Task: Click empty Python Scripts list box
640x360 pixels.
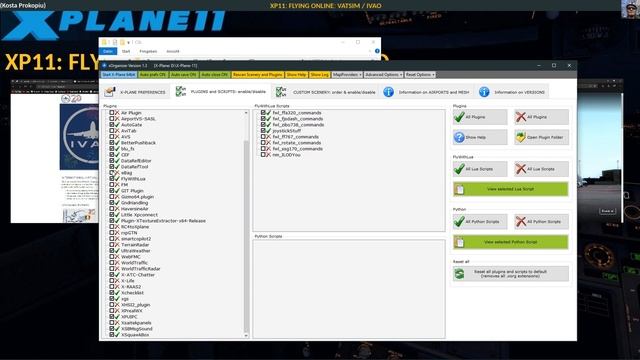Action: (349, 289)
